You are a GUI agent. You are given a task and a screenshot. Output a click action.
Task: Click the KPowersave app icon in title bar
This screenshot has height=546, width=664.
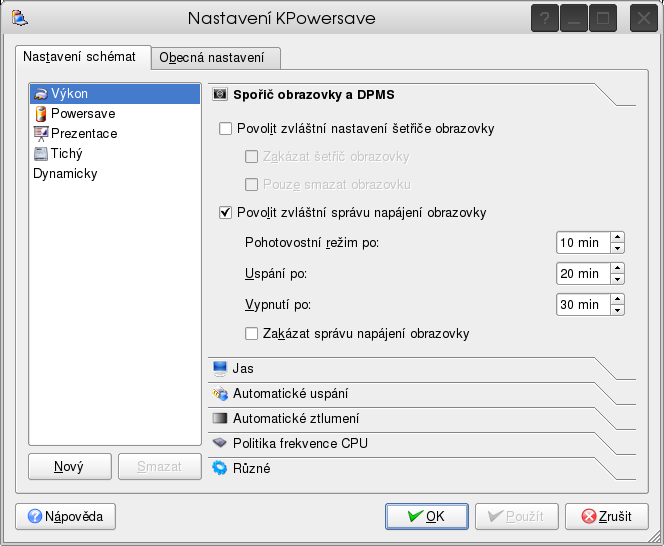19,18
